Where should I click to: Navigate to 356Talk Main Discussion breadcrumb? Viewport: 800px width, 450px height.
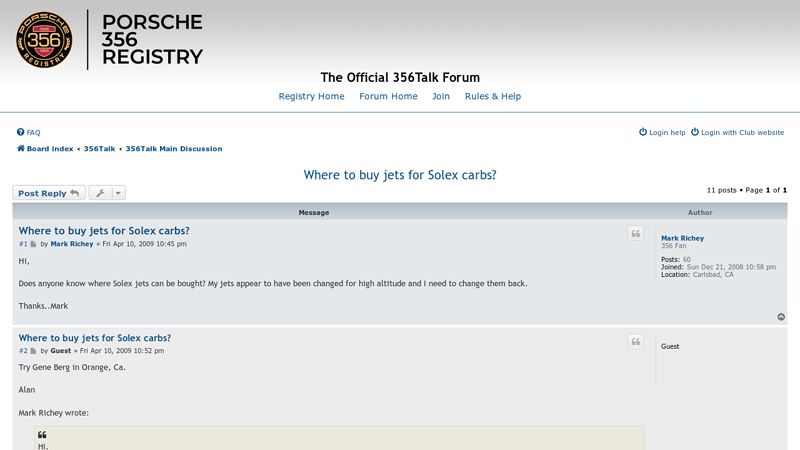click(x=173, y=149)
